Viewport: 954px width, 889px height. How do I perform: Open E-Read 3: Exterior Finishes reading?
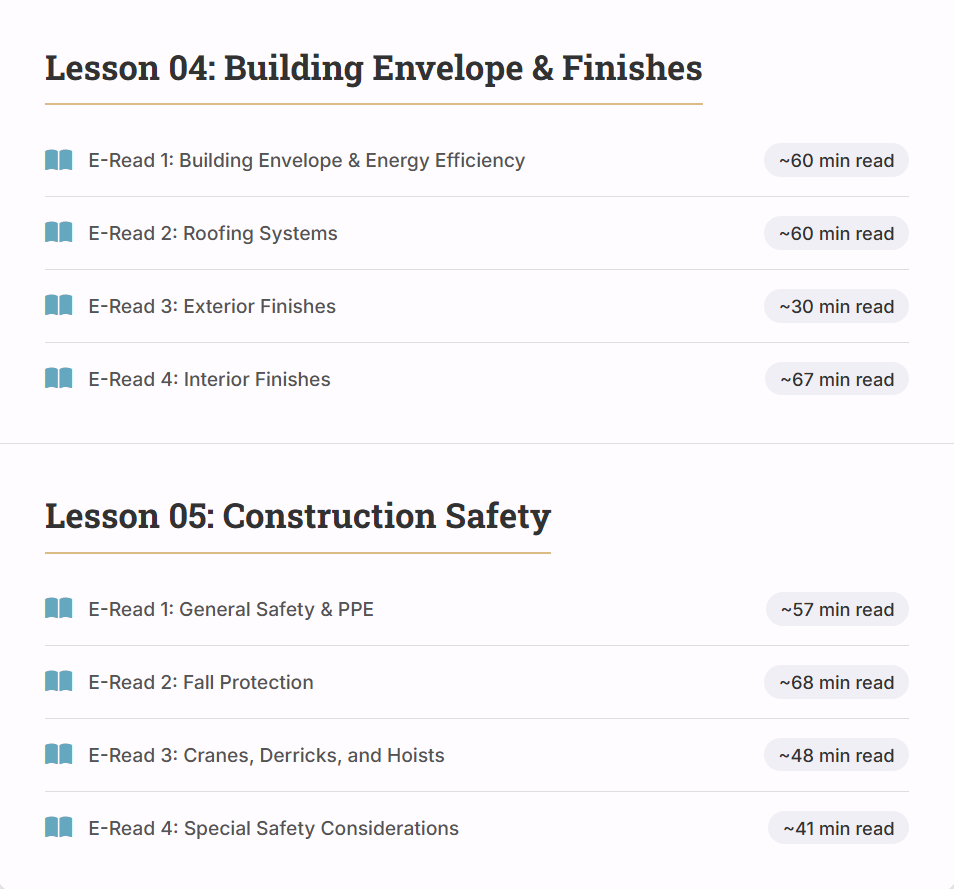click(212, 306)
